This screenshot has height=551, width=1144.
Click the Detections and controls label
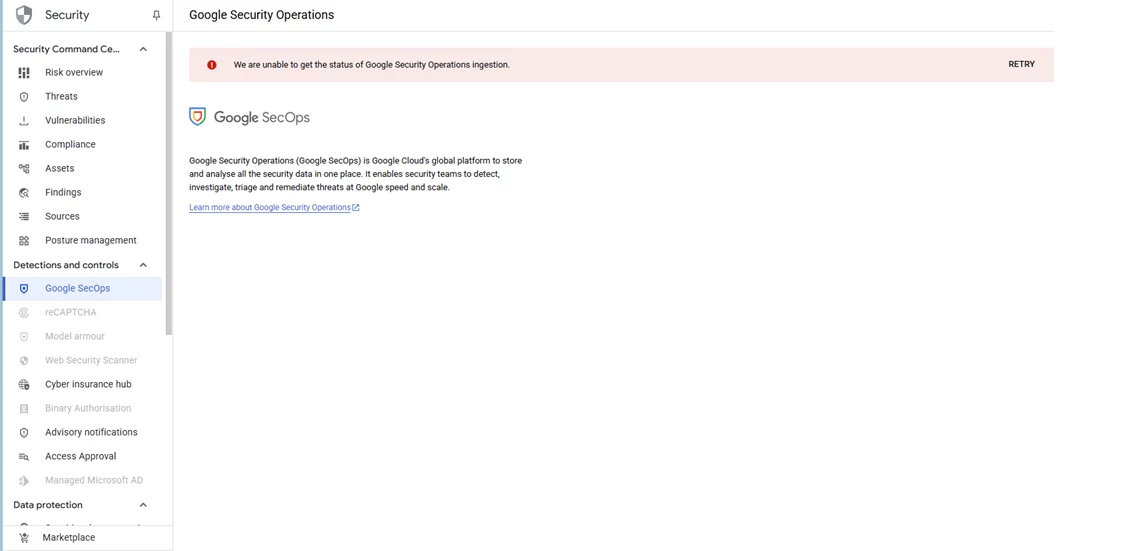point(66,265)
